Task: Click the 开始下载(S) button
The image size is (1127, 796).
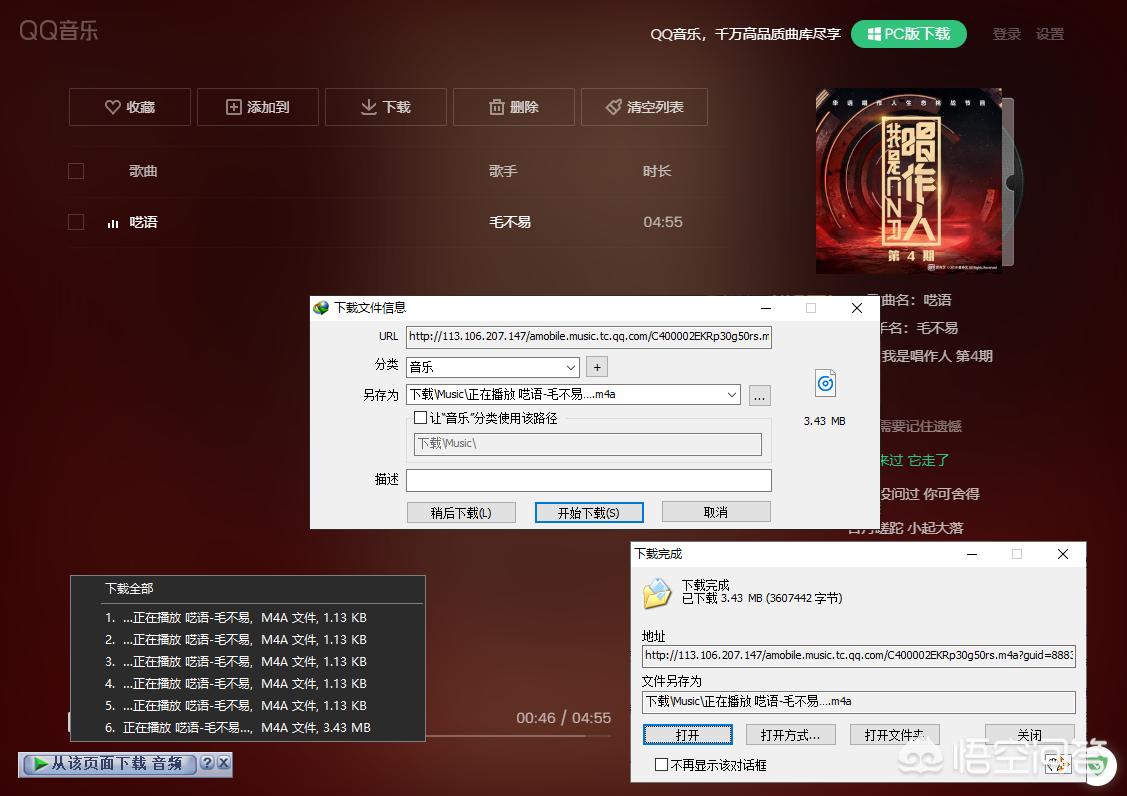Action: [589, 513]
